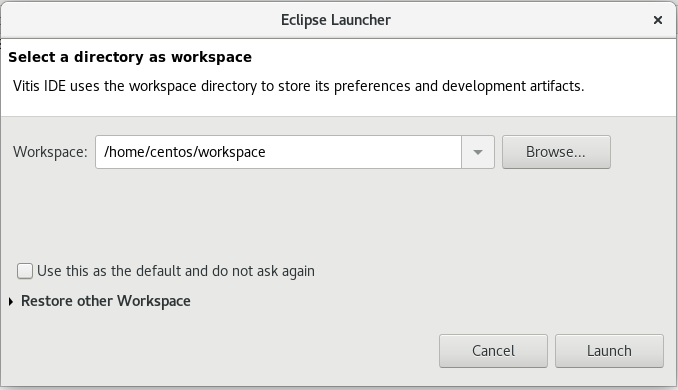Image resolution: width=678 pixels, height=390 pixels.
Task: Close the Eclipse Launcher dialog
Action: click(658, 20)
